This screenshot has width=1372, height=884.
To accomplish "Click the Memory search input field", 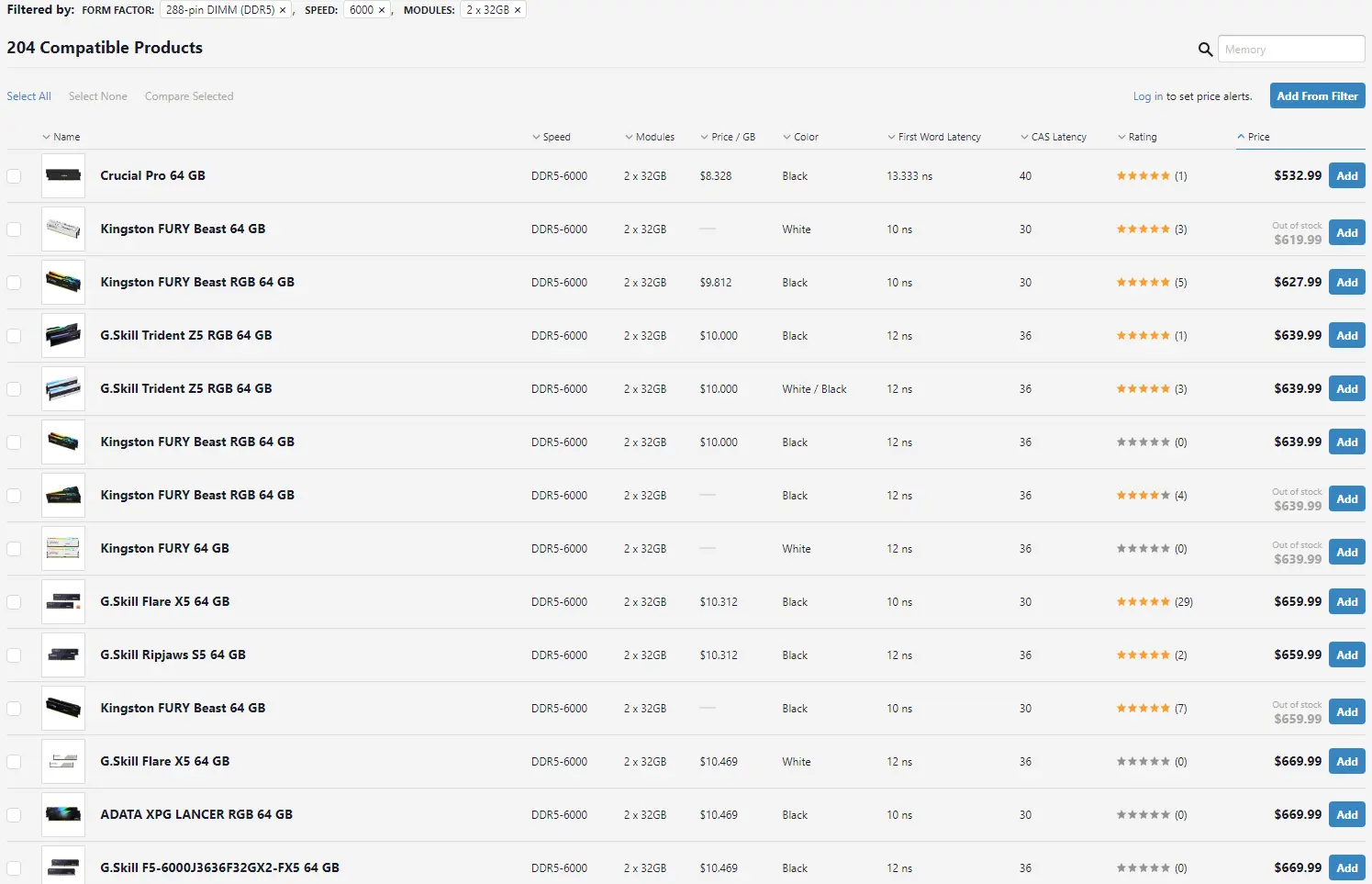I will pyautogui.click(x=1291, y=50).
